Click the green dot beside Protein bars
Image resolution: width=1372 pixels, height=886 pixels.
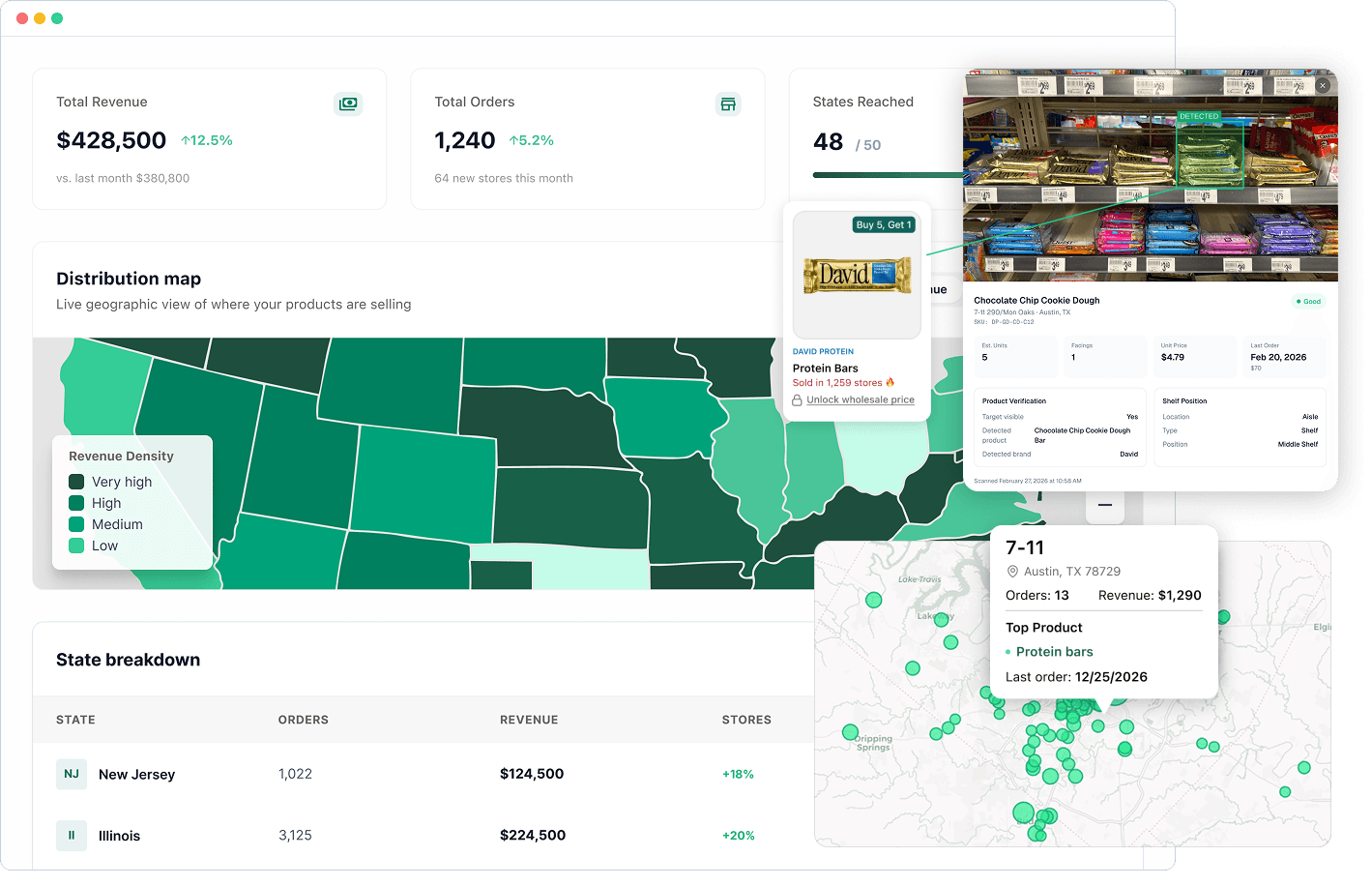(1007, 651)
